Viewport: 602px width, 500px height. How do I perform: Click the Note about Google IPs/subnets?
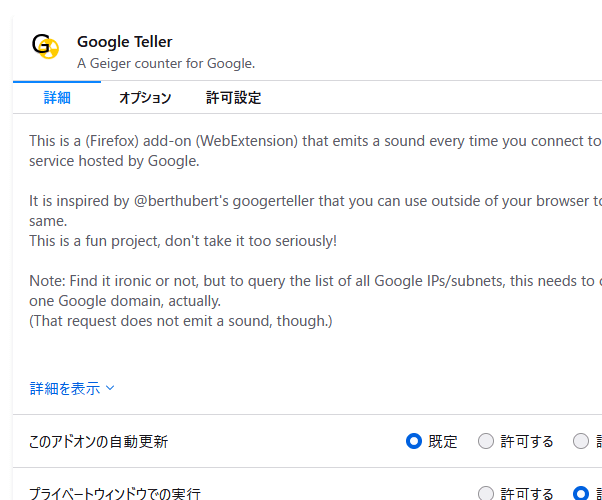(315, 291)
